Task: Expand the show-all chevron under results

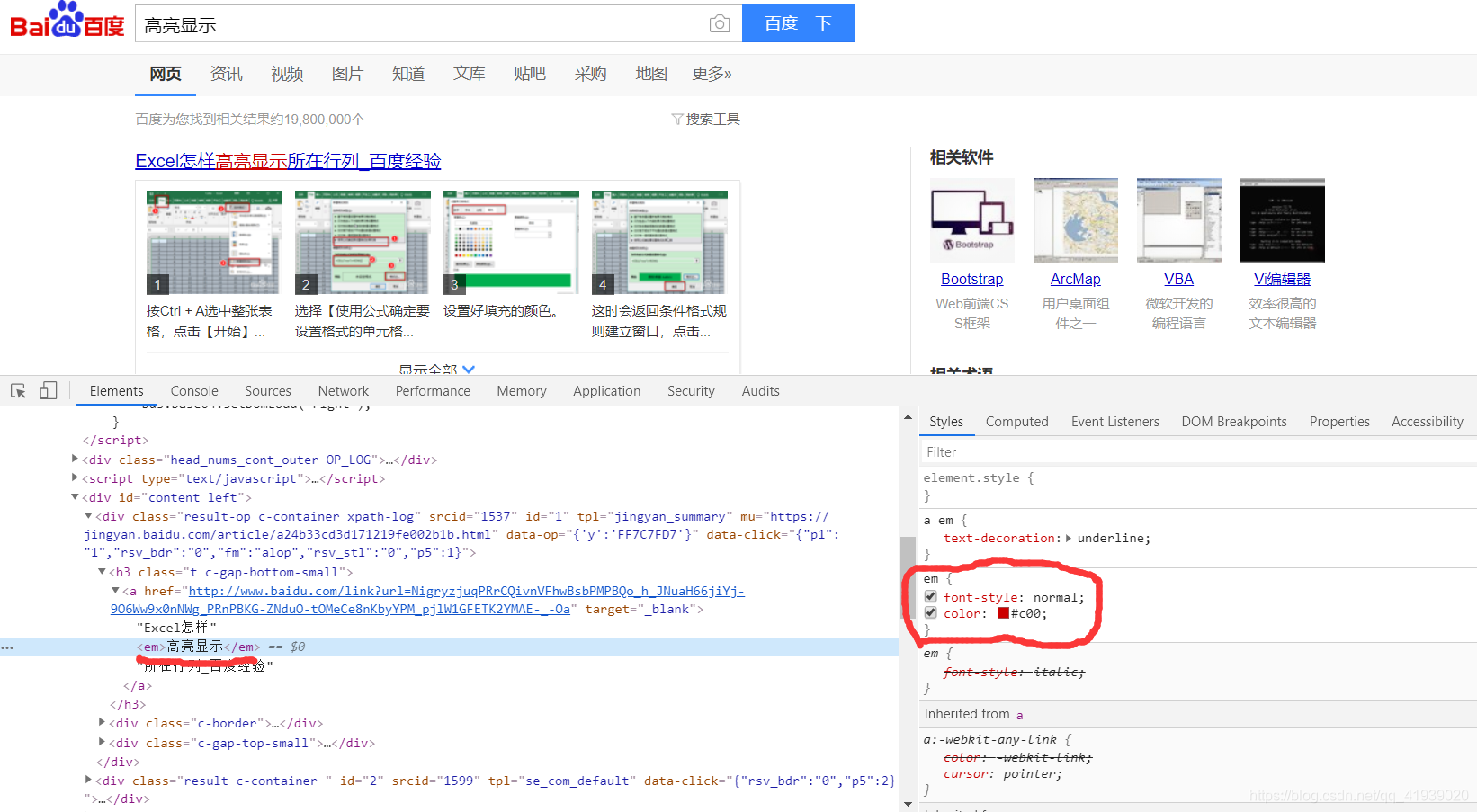Action: pyautogui.click(x=469, y=370)
